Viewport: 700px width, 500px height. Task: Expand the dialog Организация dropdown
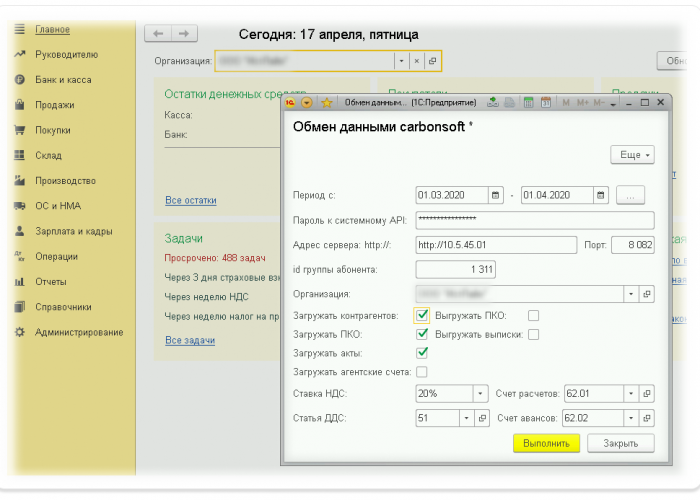point(631,294)
